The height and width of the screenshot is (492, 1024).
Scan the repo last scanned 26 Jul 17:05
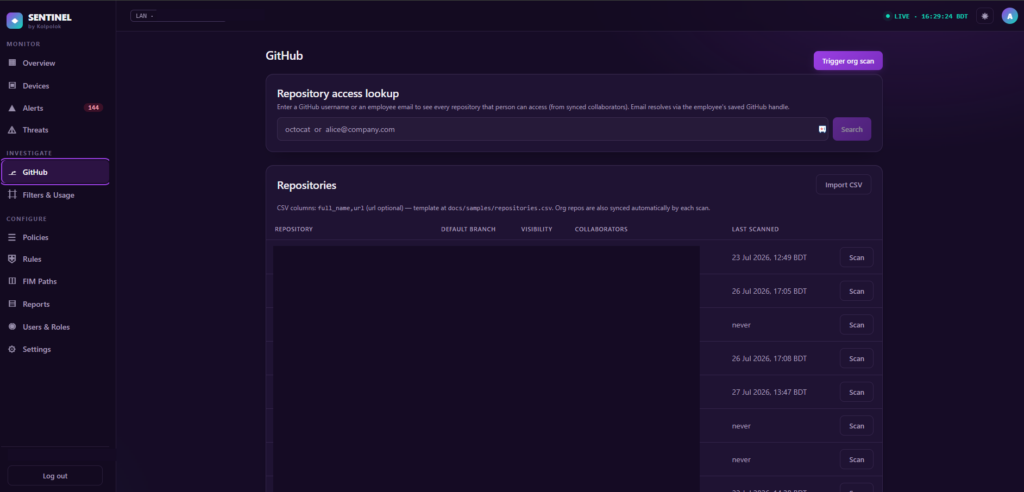pyautogui.click(x=856, y=291)
